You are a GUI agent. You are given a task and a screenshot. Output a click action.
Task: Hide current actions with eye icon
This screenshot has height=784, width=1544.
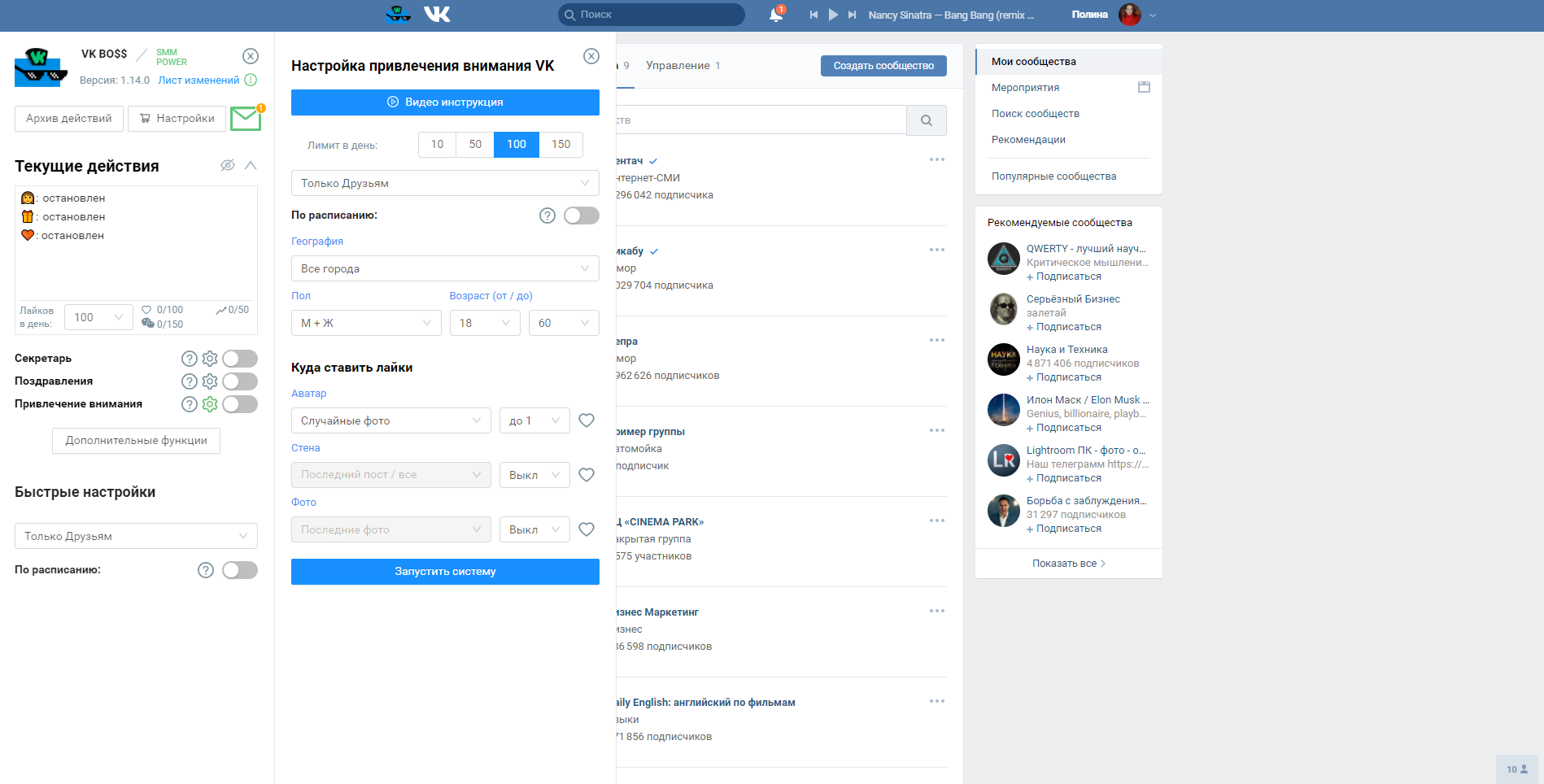pos(228,165)
